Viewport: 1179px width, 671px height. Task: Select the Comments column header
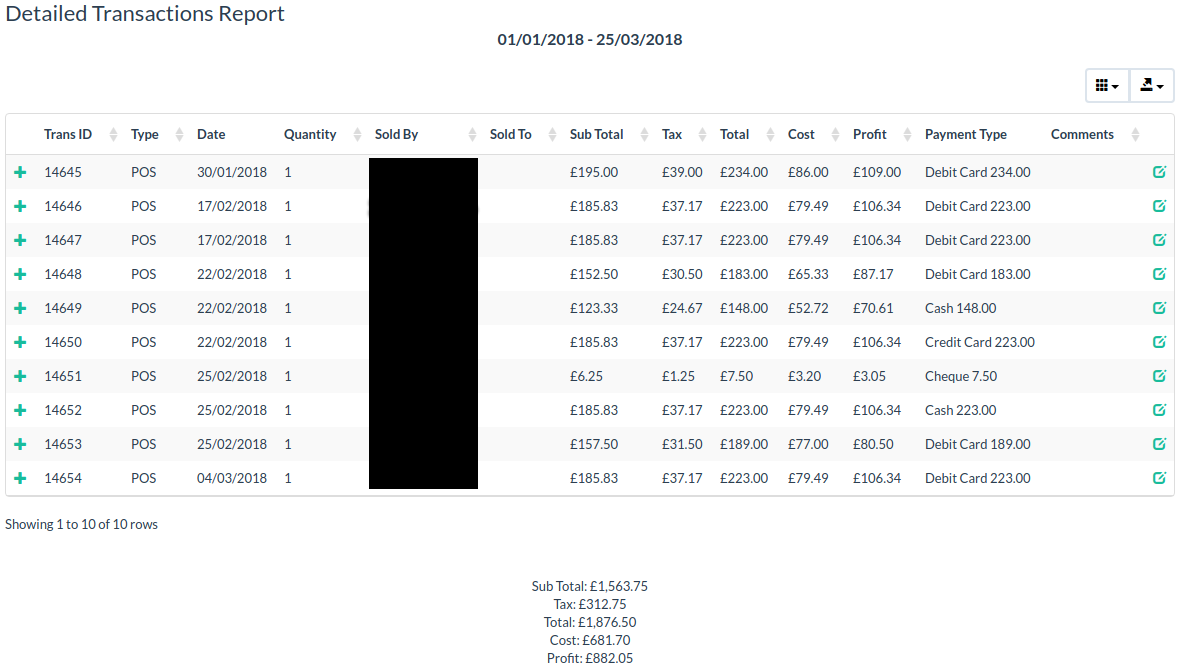pos(1082,134)
